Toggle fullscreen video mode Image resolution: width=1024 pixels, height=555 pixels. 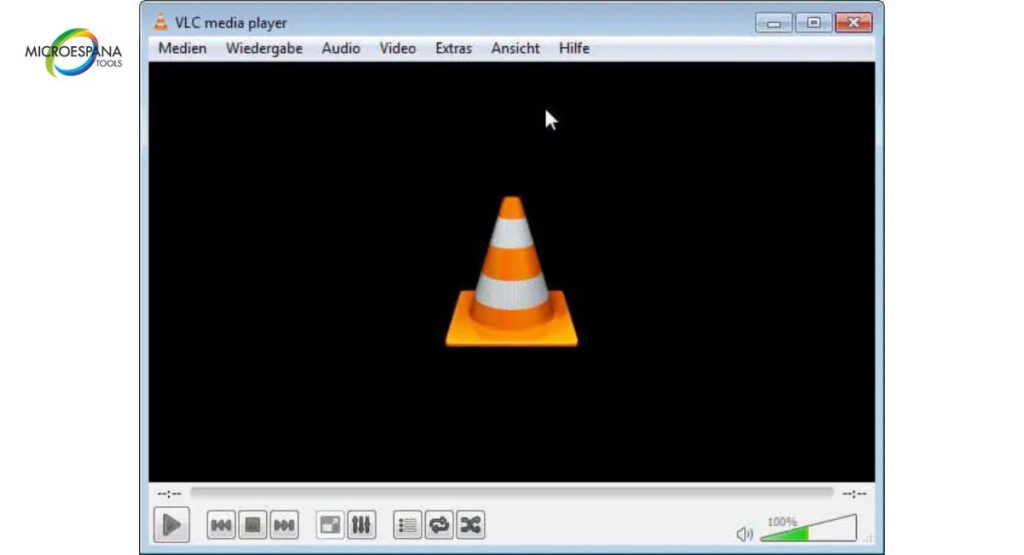pyautogui.click(x=330, y=524)
